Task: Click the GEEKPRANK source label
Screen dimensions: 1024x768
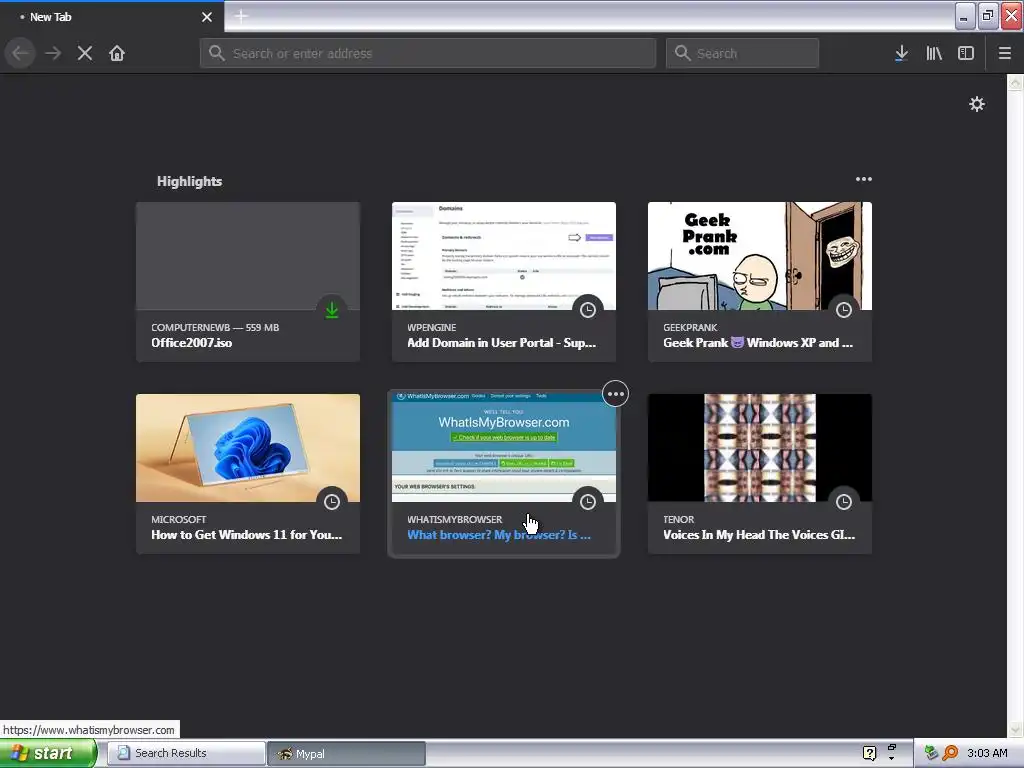Action: click(x=690, y=328)
